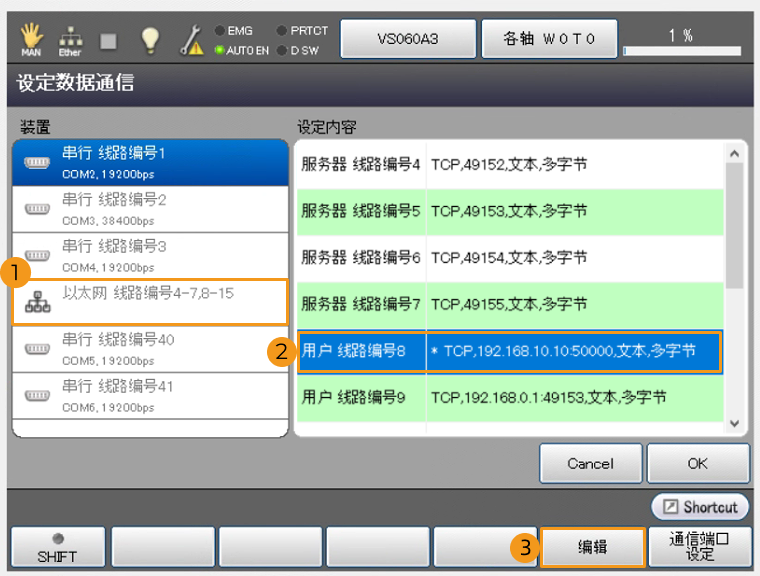Toggle the SHIFT key button
Image resolution: width=760 pixels, height=576 pixels.
58,547
